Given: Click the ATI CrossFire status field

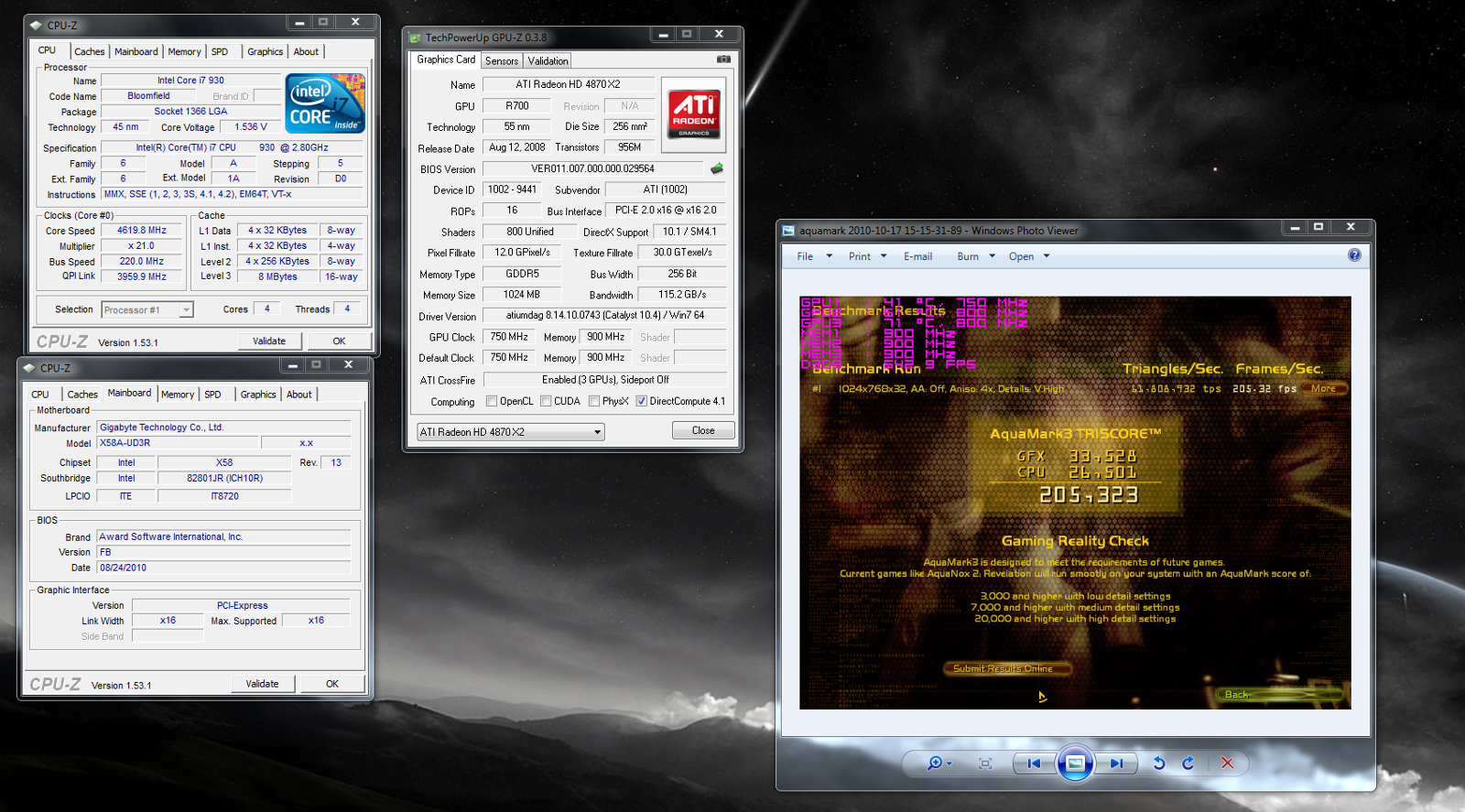Looking at the screenshot, I should tap(604, 380).
